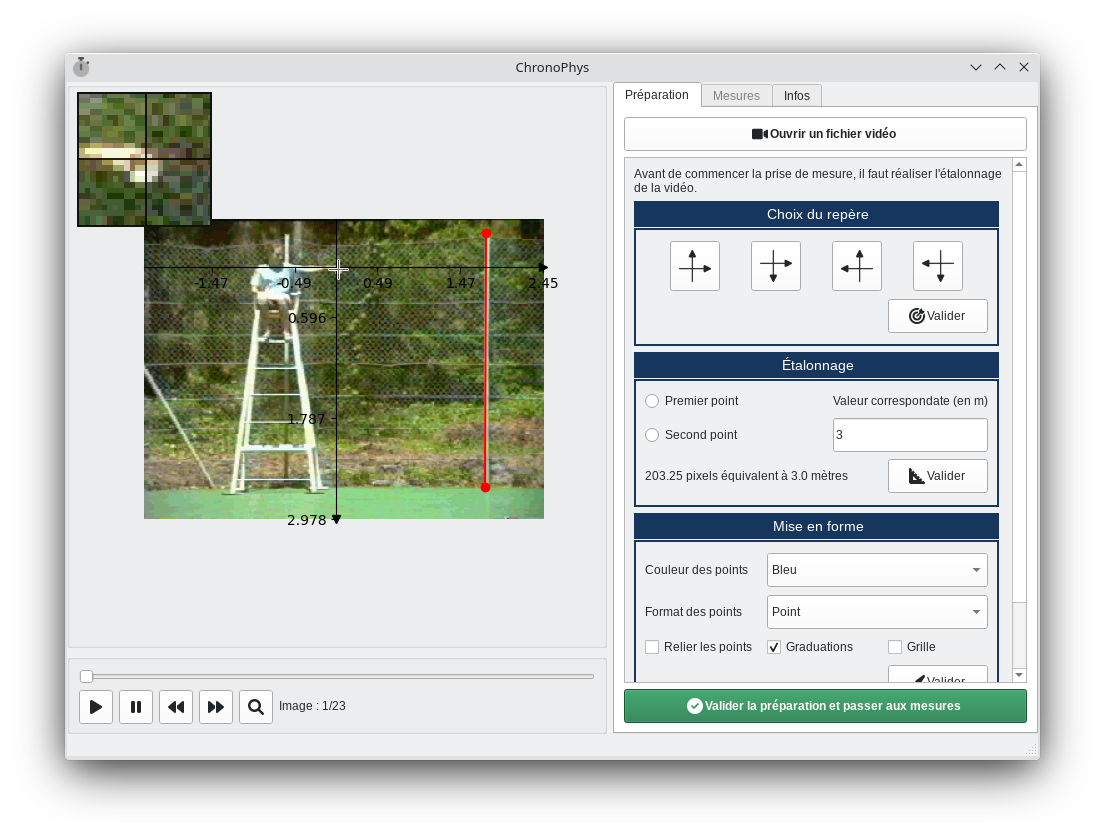This screenshot has width=1105, height=837.
Task: Switch to the Mesures tab
Action: [736, 96]
